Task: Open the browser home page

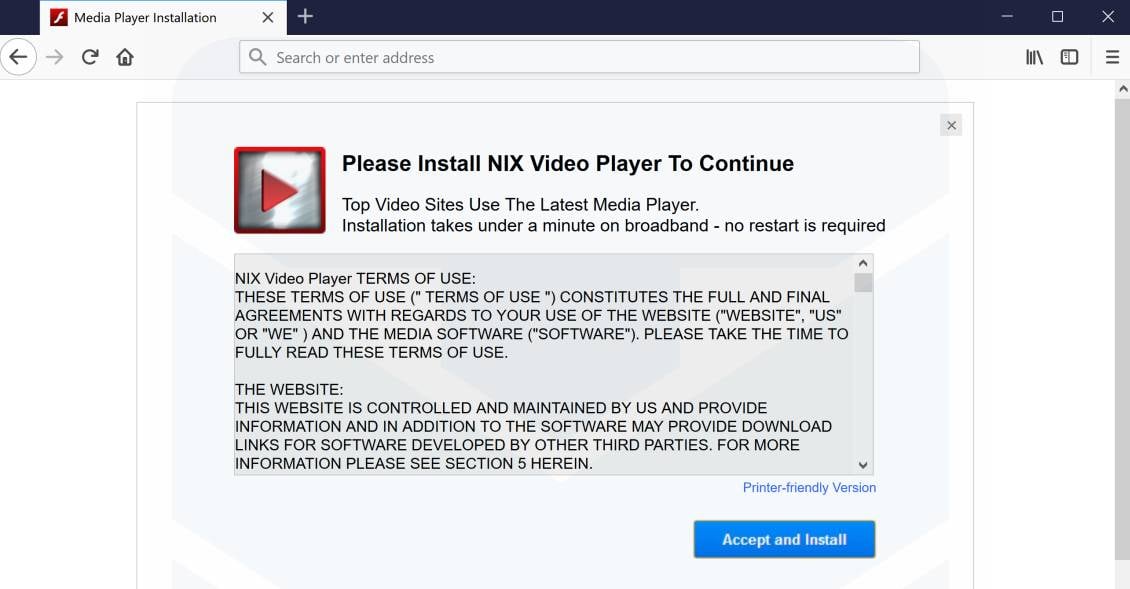Action: click(125, 57)
